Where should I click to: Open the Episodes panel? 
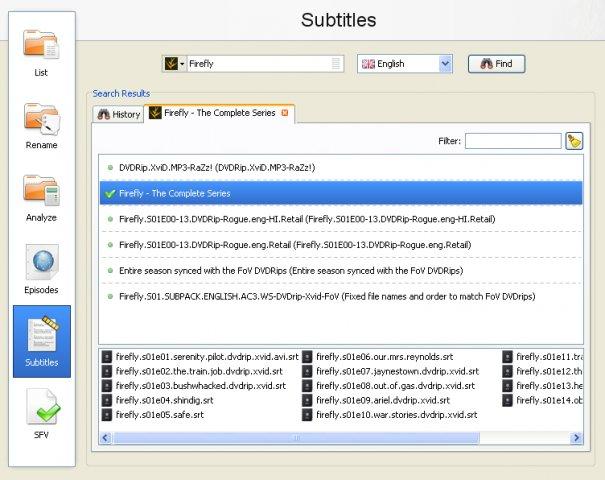(x=41, y=269)
